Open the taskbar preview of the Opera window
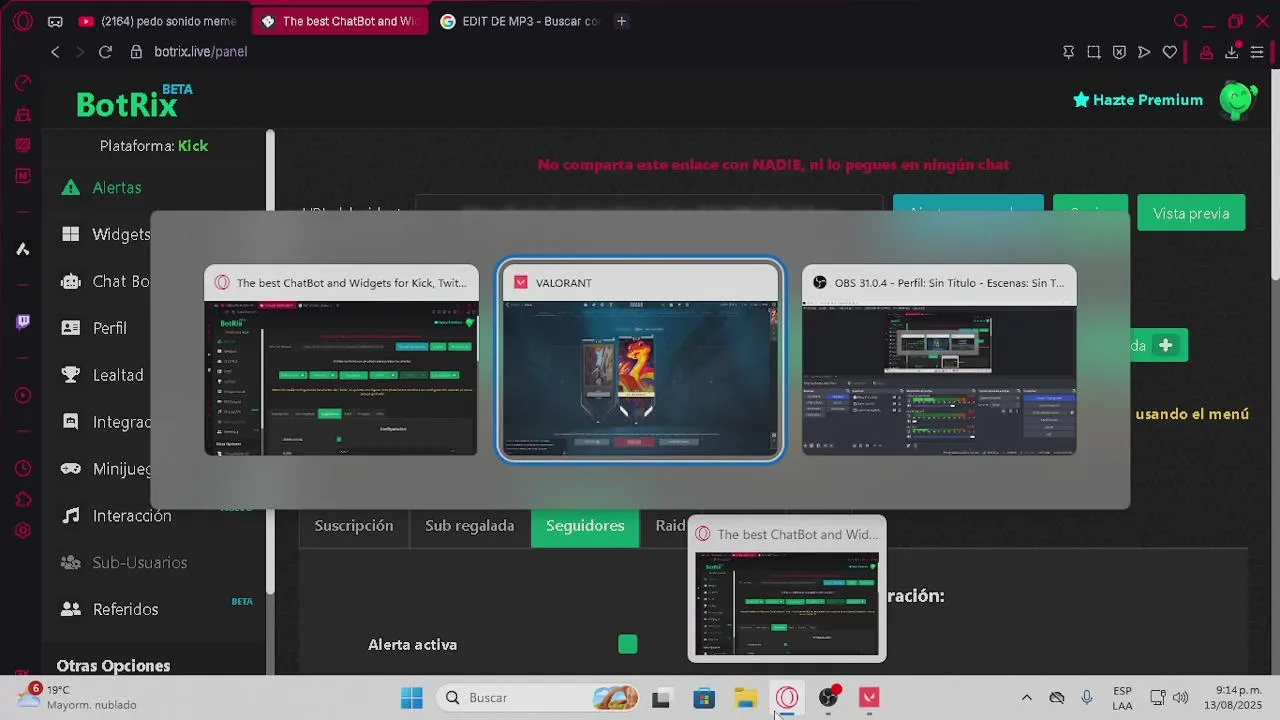 point(787,589)
